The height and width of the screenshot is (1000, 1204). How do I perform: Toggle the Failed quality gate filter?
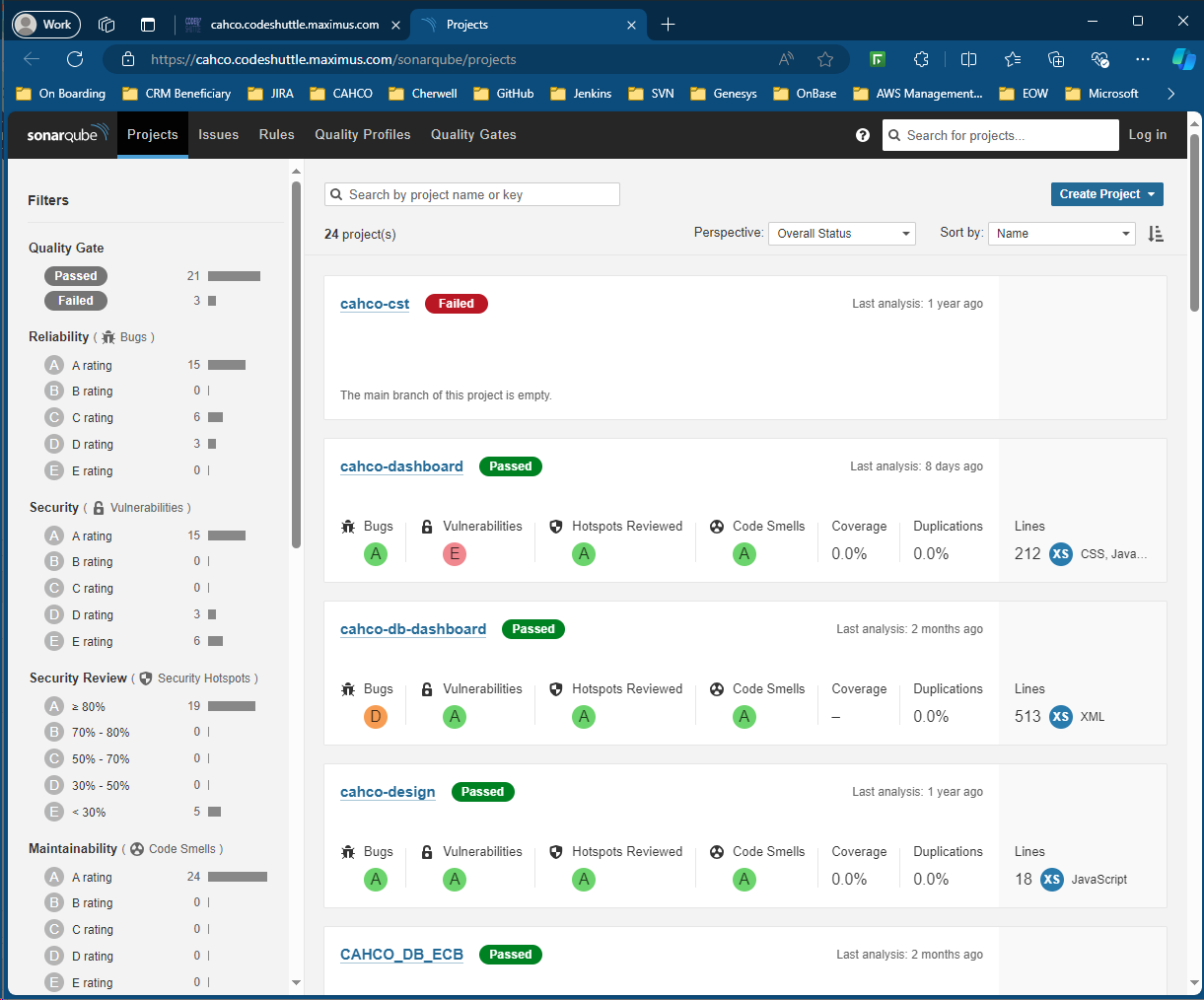tap(75, 300)
